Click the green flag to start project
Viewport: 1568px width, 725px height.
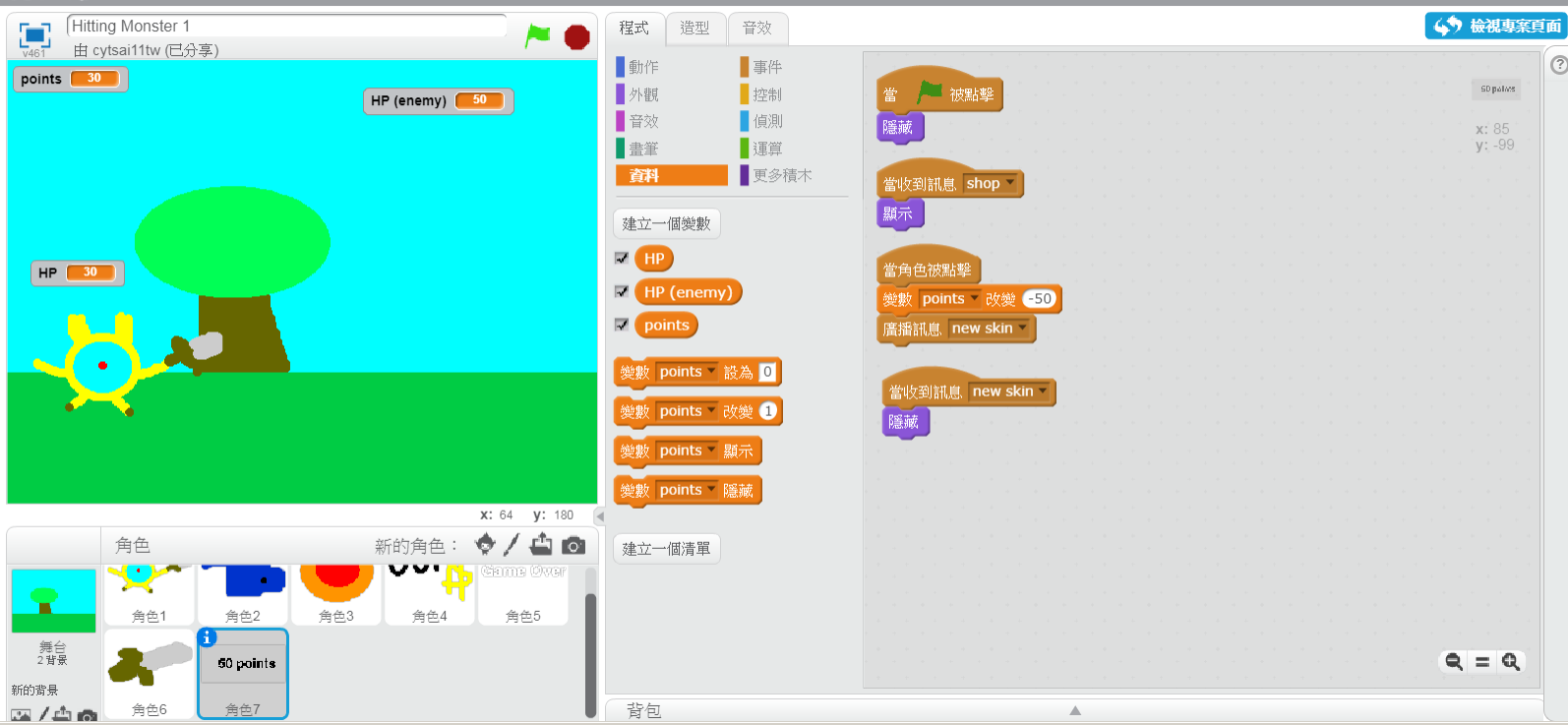pyautogui.click(x=537, y=36)
